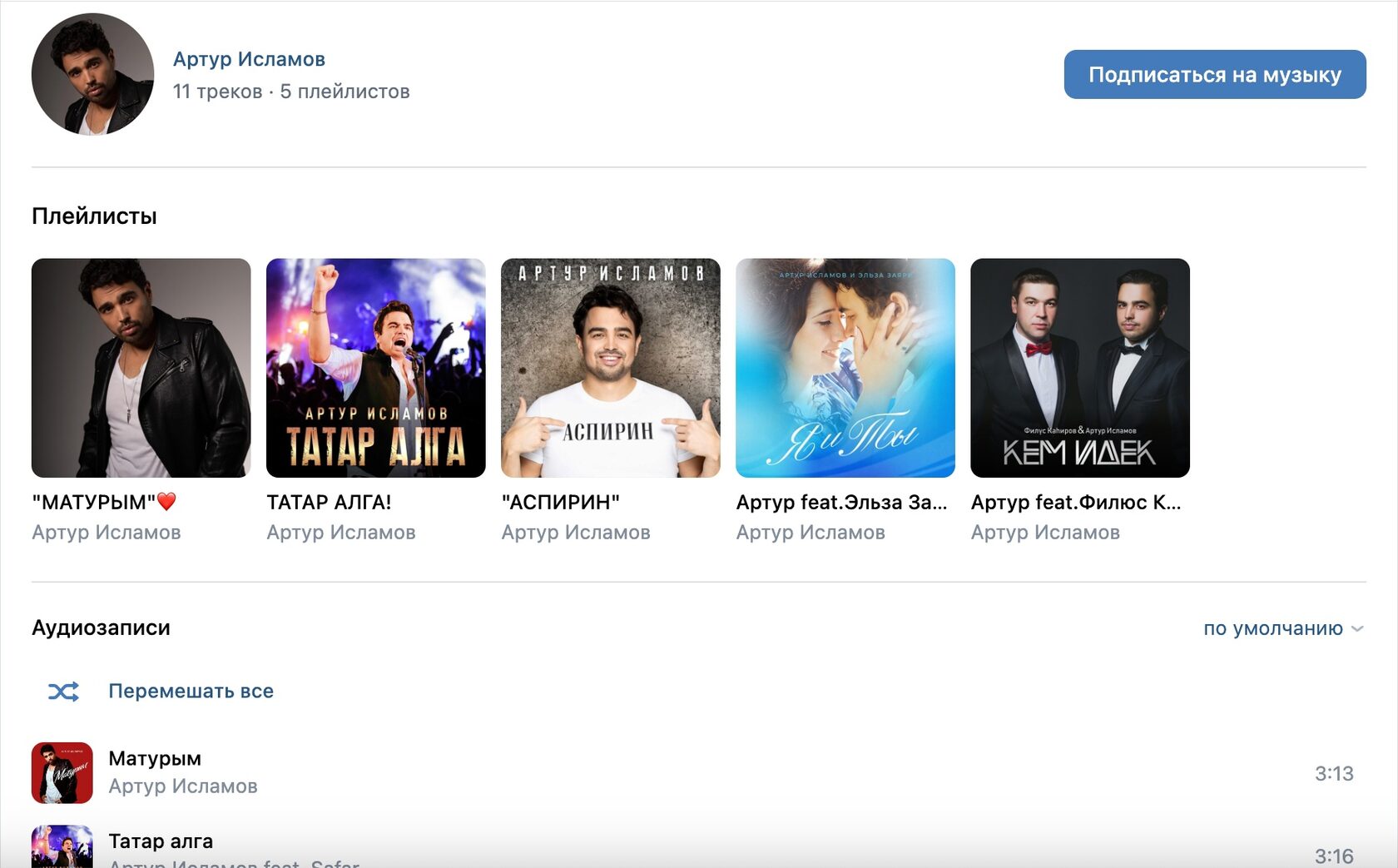Click Артур Исламов artist under Матурым track
The height and width of the screenshot is (868, 1398).
pyautogui.click(x=183, y=786)
